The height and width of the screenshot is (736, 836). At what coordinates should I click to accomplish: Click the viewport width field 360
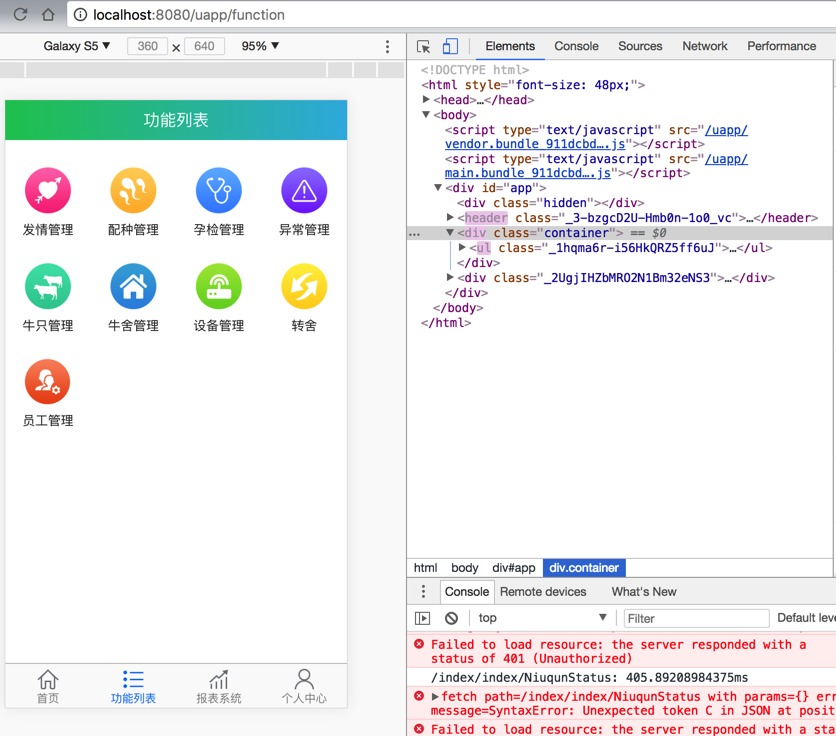pyautogui.click(x=147, y=46)
